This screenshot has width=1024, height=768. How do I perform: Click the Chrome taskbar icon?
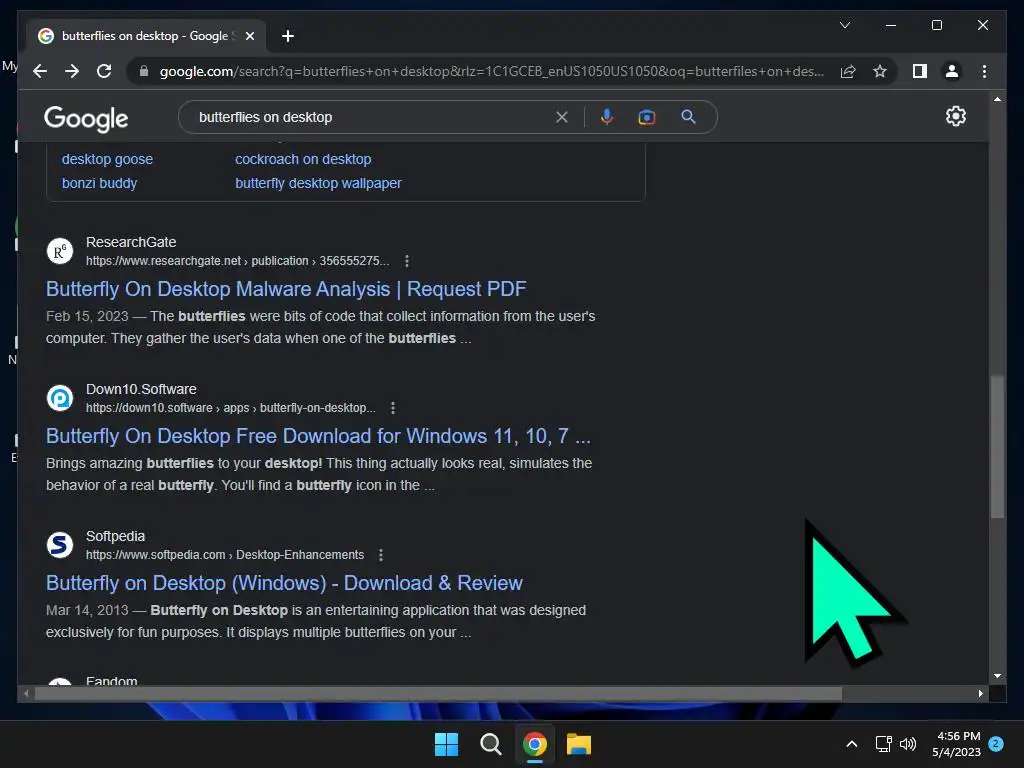534,744
